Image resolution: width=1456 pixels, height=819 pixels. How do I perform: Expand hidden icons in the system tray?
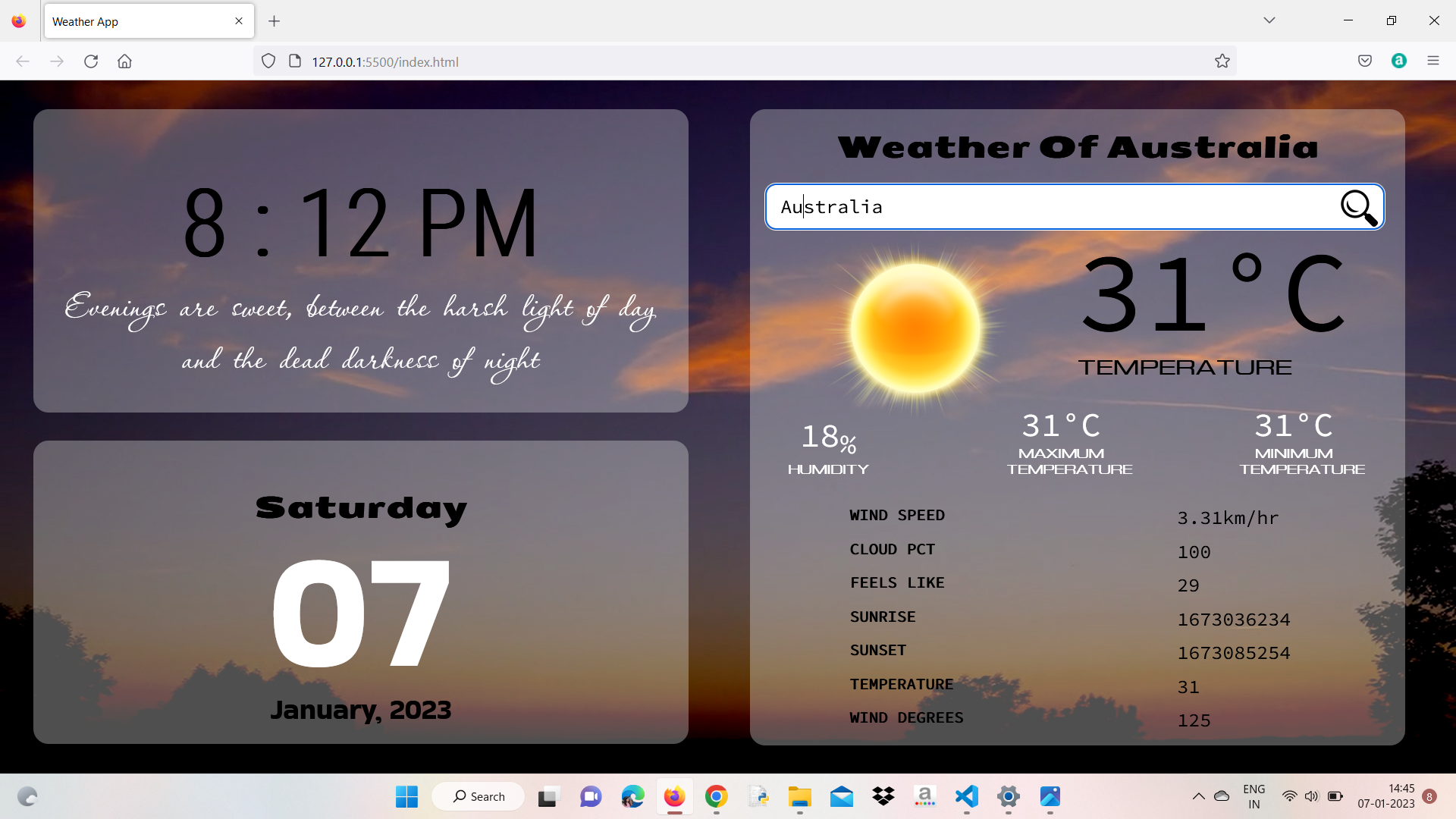click(1199, 797)
